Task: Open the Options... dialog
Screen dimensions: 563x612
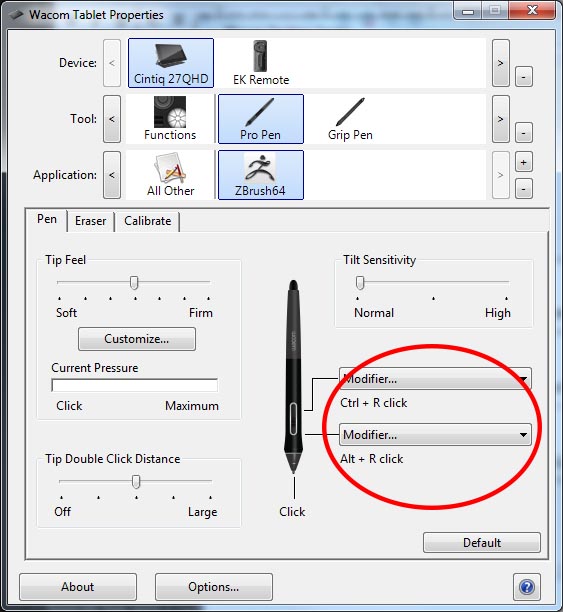Action: (x=214, y=587)
